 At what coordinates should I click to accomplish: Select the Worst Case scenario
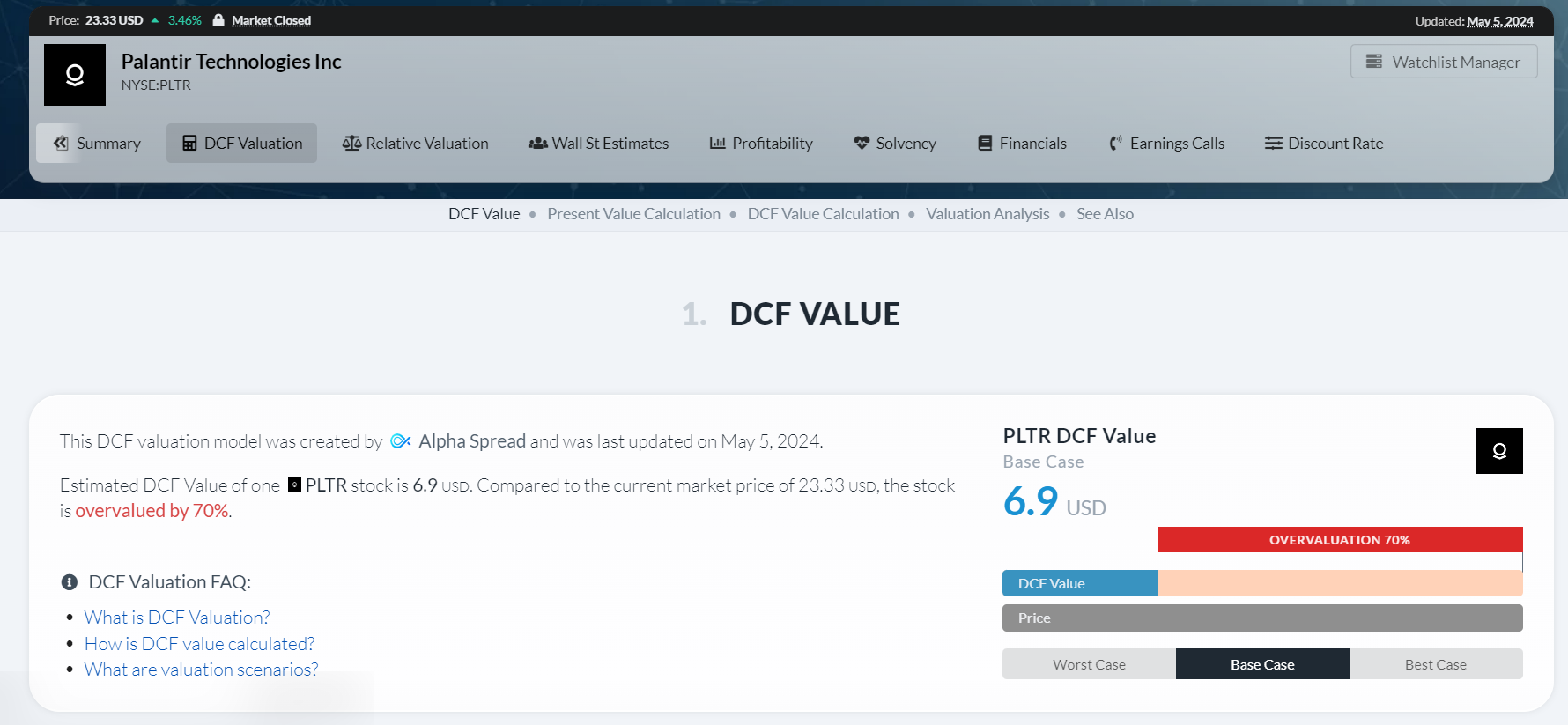[x=1089, y=664]
